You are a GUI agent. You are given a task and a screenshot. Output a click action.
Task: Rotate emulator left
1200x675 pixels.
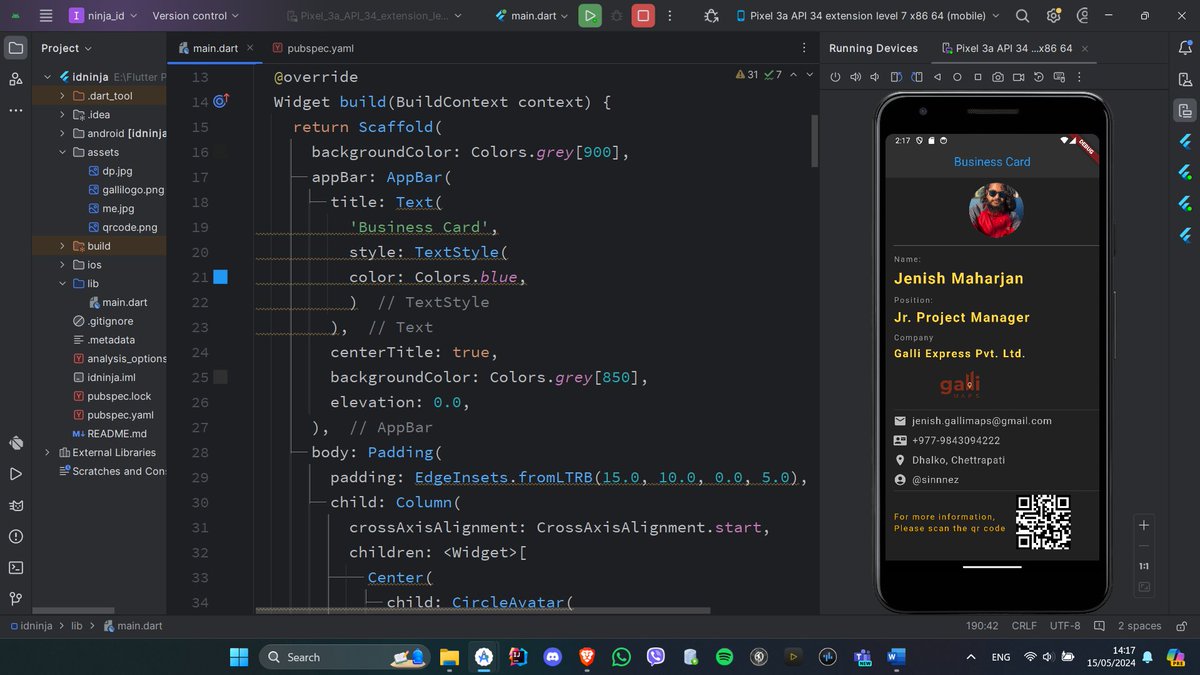click(896, 77)
